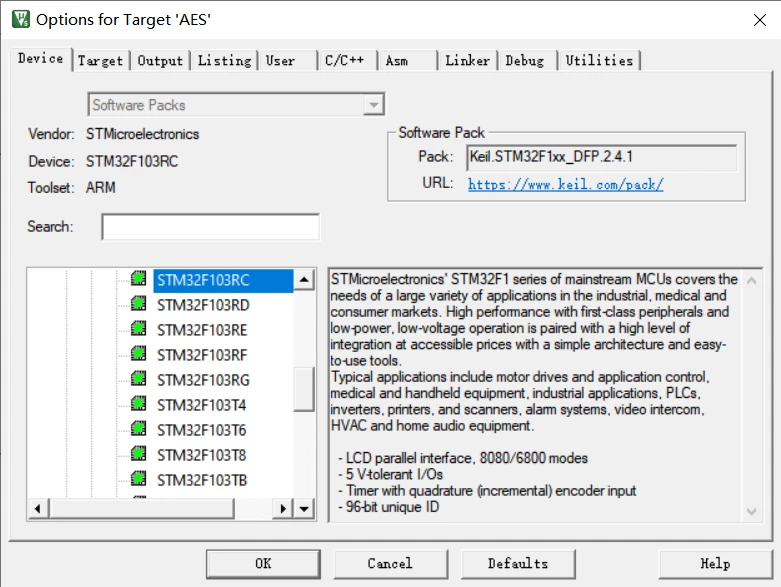This screenshot has height=587, width=781.
Task: Click device list scroll up arrow
Action: 304,280
